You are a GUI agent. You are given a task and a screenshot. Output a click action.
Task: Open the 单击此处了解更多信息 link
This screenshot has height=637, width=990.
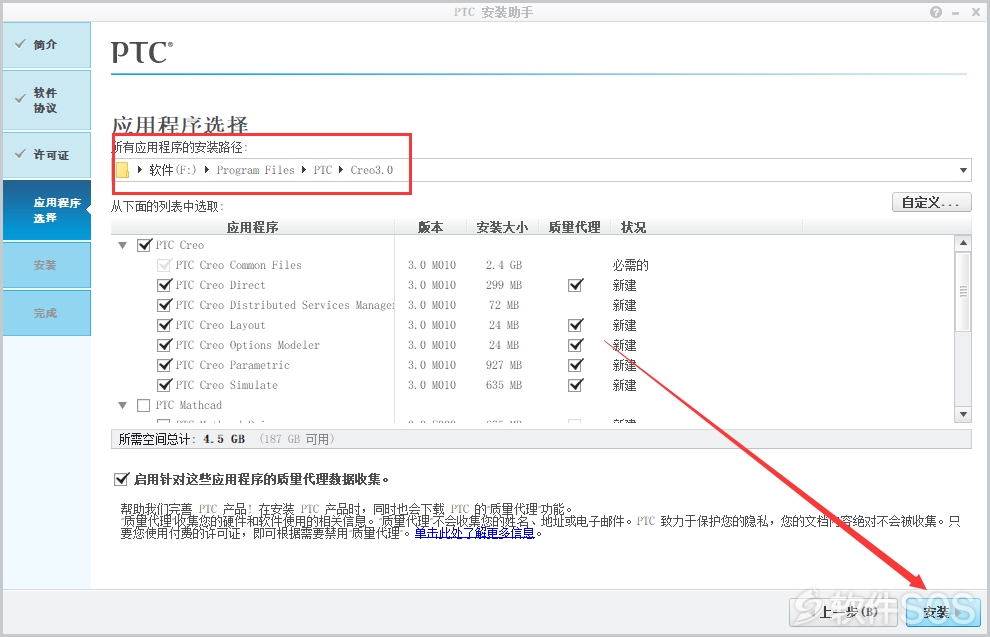click(x=474, y=533)
